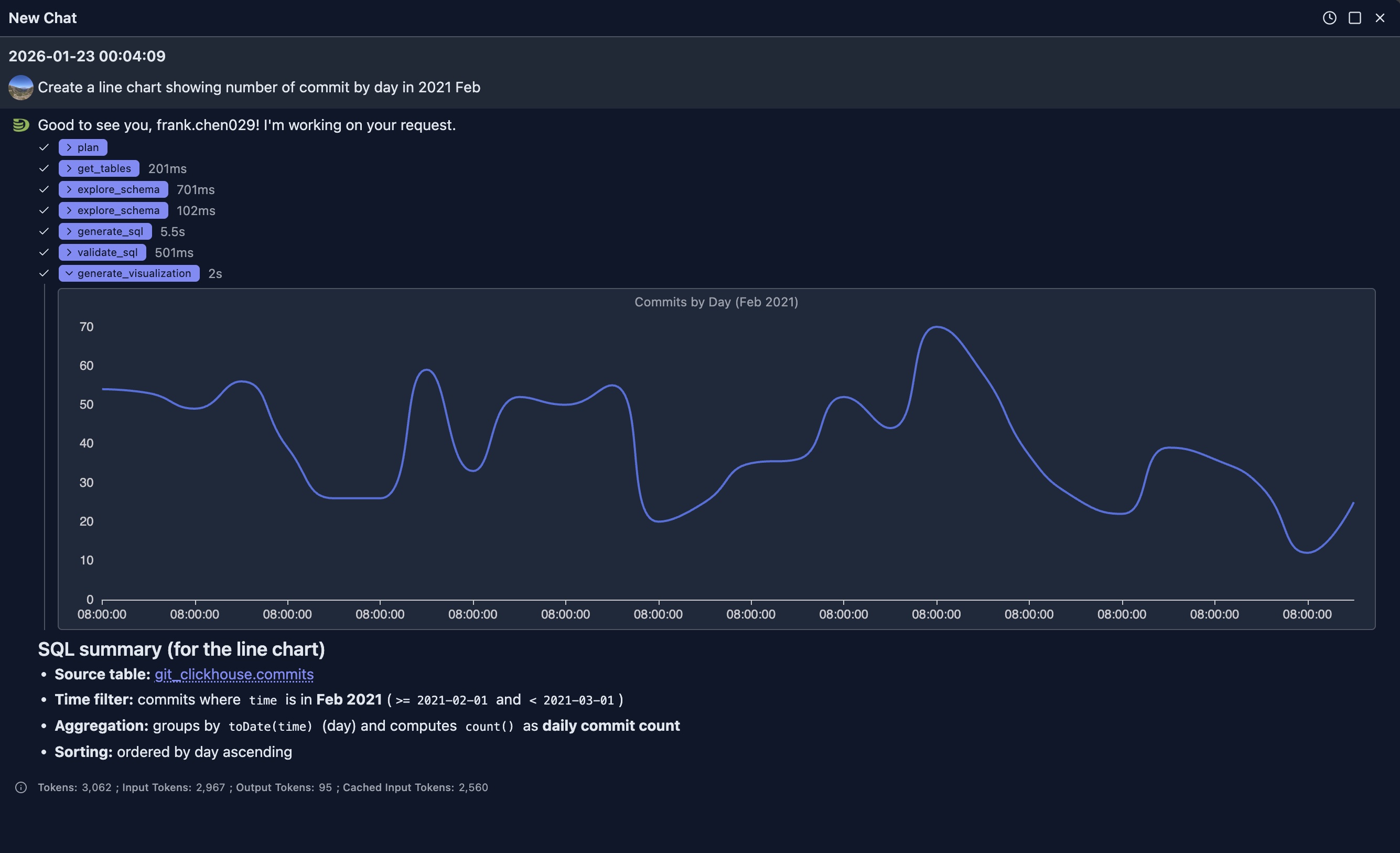This screenshot has height=853, width=1400.
Task: Click the New Chat title label
Action: (x=42, y=18)
